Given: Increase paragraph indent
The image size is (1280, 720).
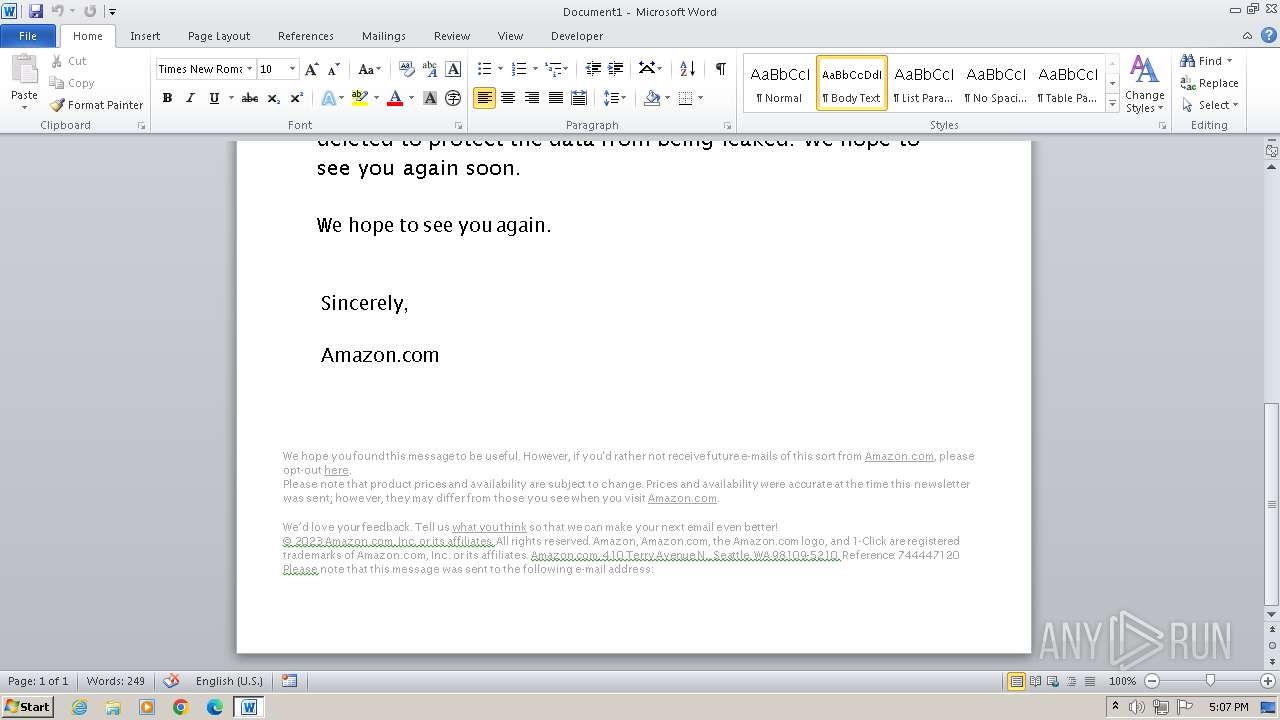Looking at the screenshot, I should click(x=616, y=68).
